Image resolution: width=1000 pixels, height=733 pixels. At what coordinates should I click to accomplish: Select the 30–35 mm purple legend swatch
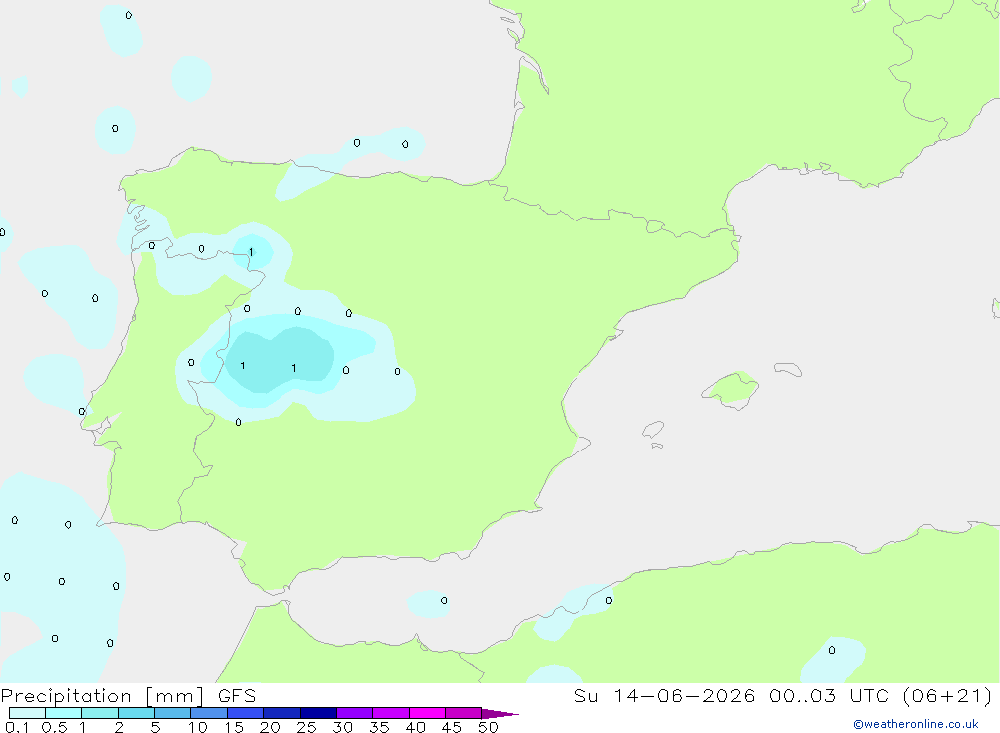pyautogui.click(x=355, y=713)
